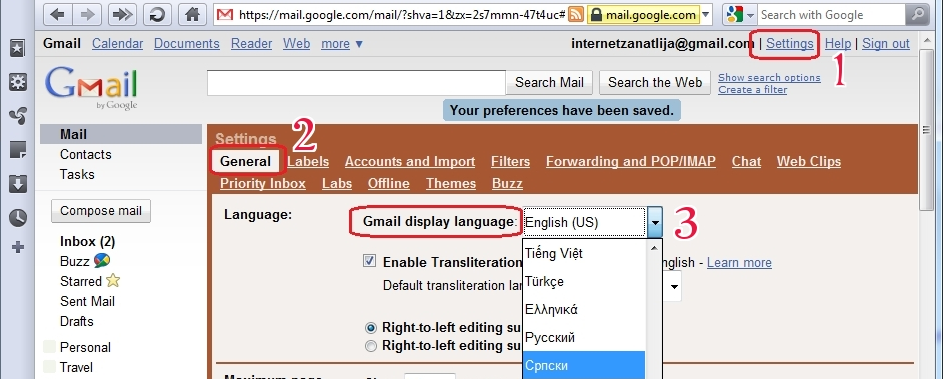943x381 pixels.
Task: Switch to the Web Clips tab
Action: click(809, 161)
